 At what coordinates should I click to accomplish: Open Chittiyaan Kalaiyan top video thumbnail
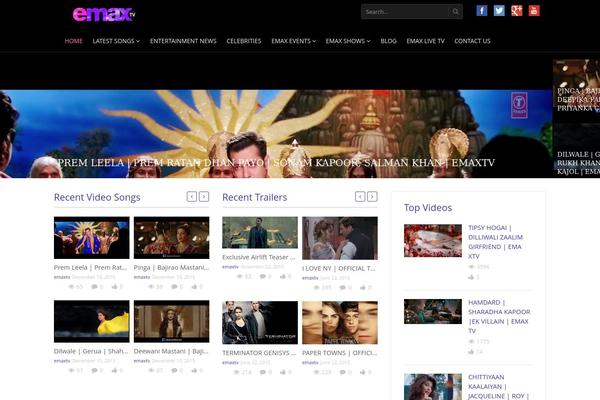pyautogui.click(x=433, y=387)
